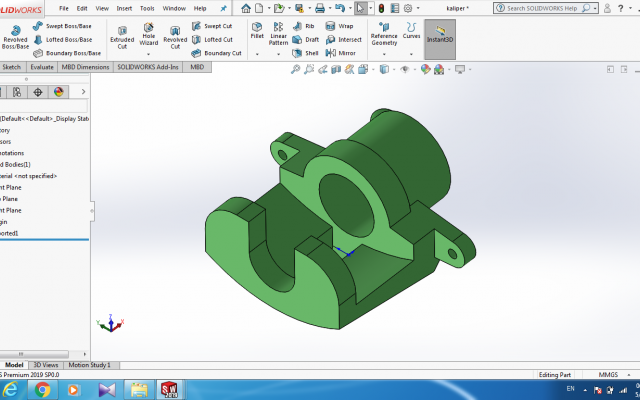Click the MMGS unit system status entry
The width and height of the screenshot is (640, 400).
(608, 374)
